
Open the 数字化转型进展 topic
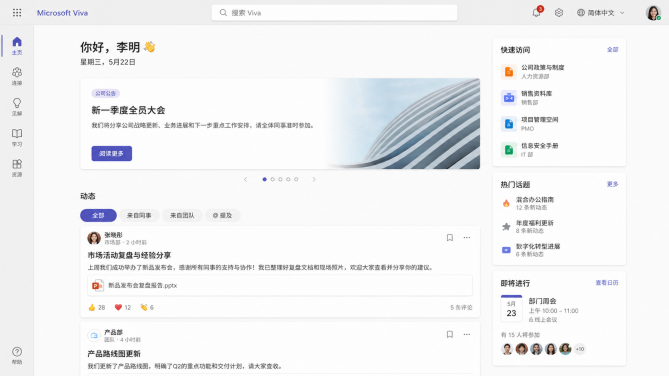(x=538, y=247)
